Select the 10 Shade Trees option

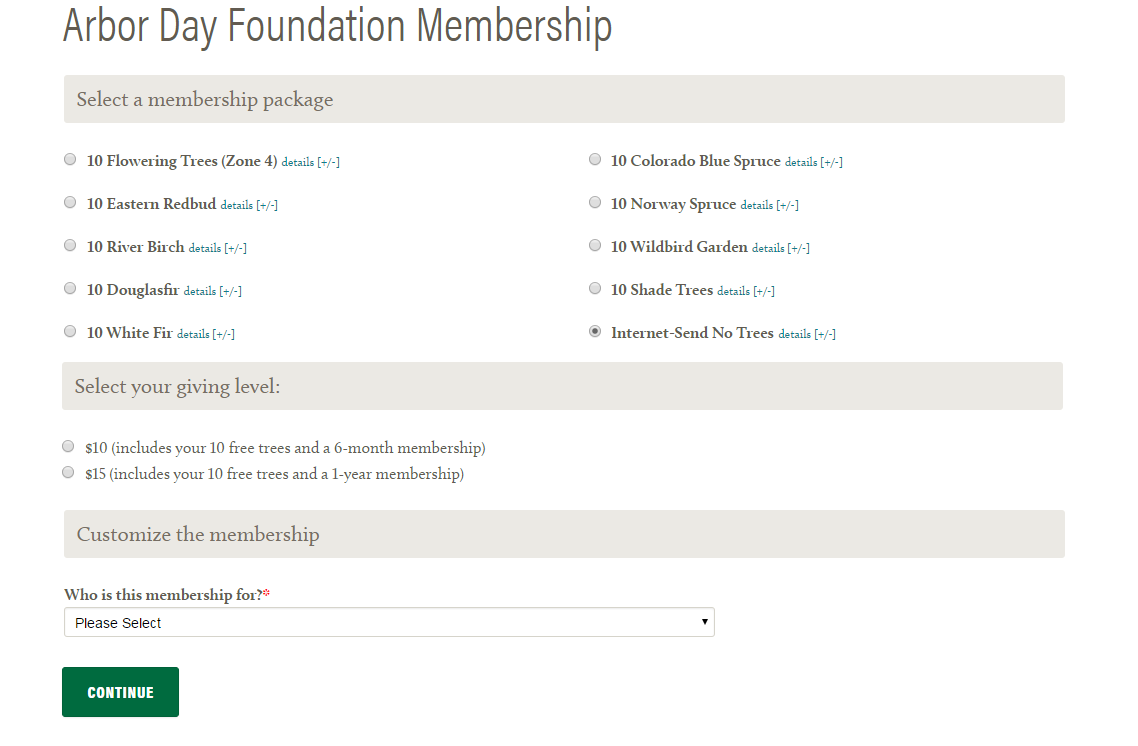coord(594,288)
